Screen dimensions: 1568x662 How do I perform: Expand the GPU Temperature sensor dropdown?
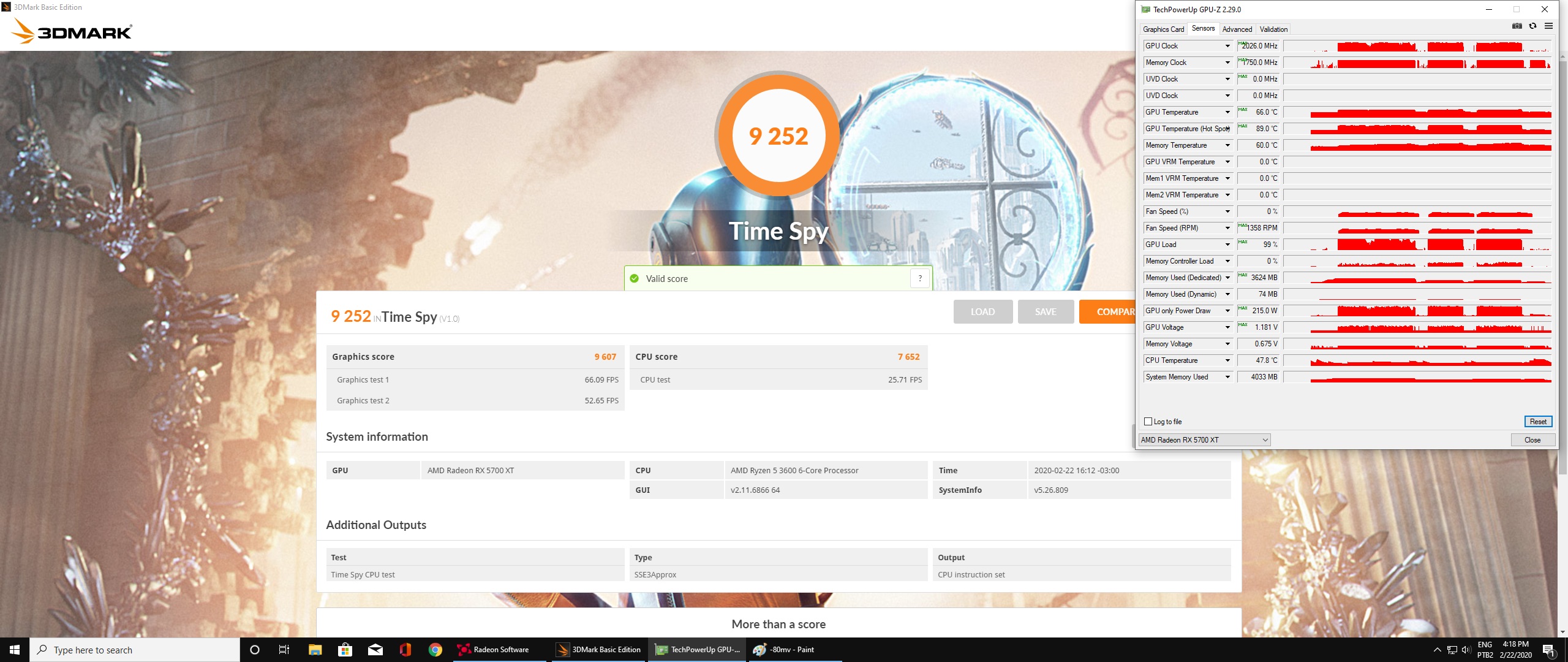tap(1227, 112)
